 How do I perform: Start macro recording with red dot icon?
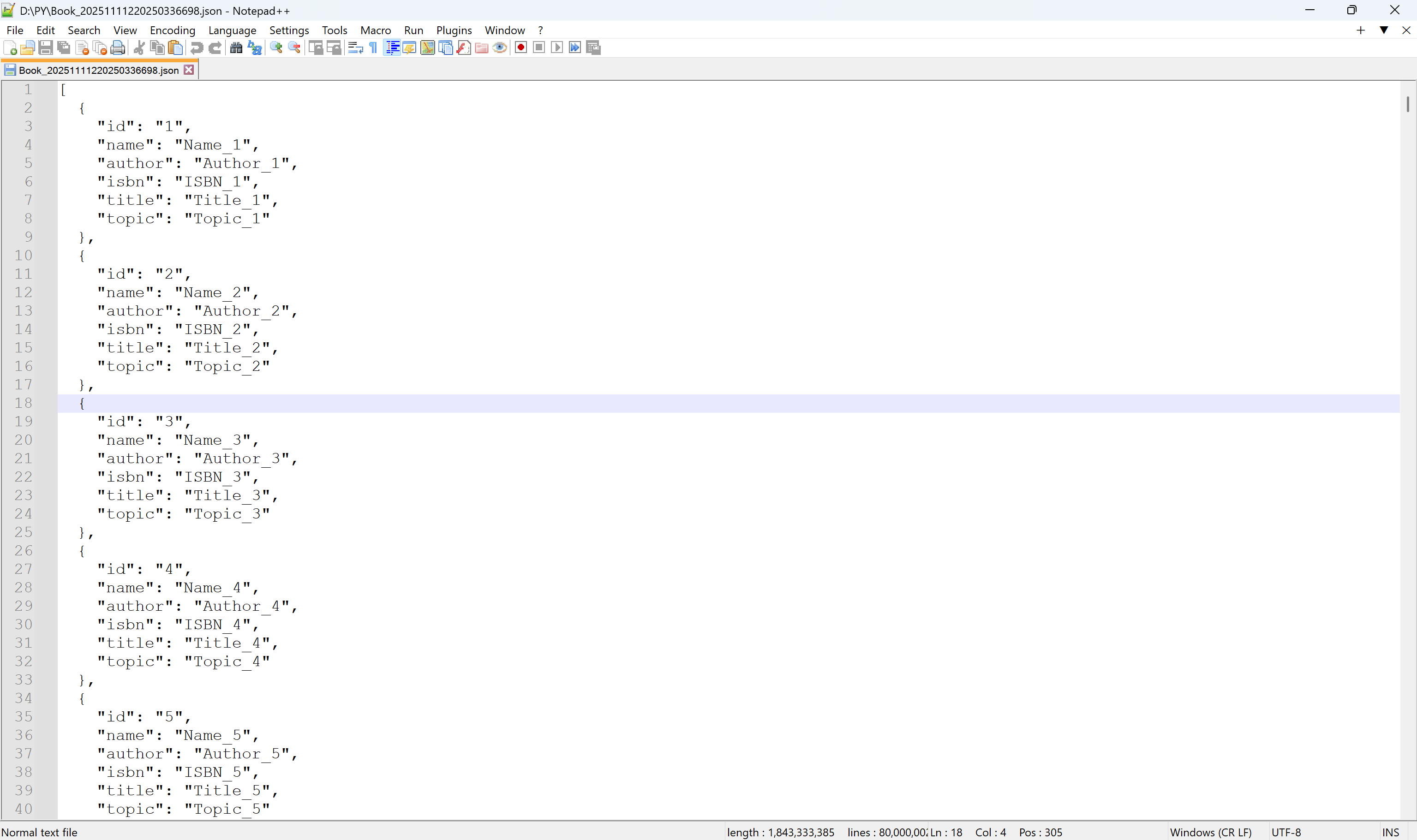click(521, 48)
